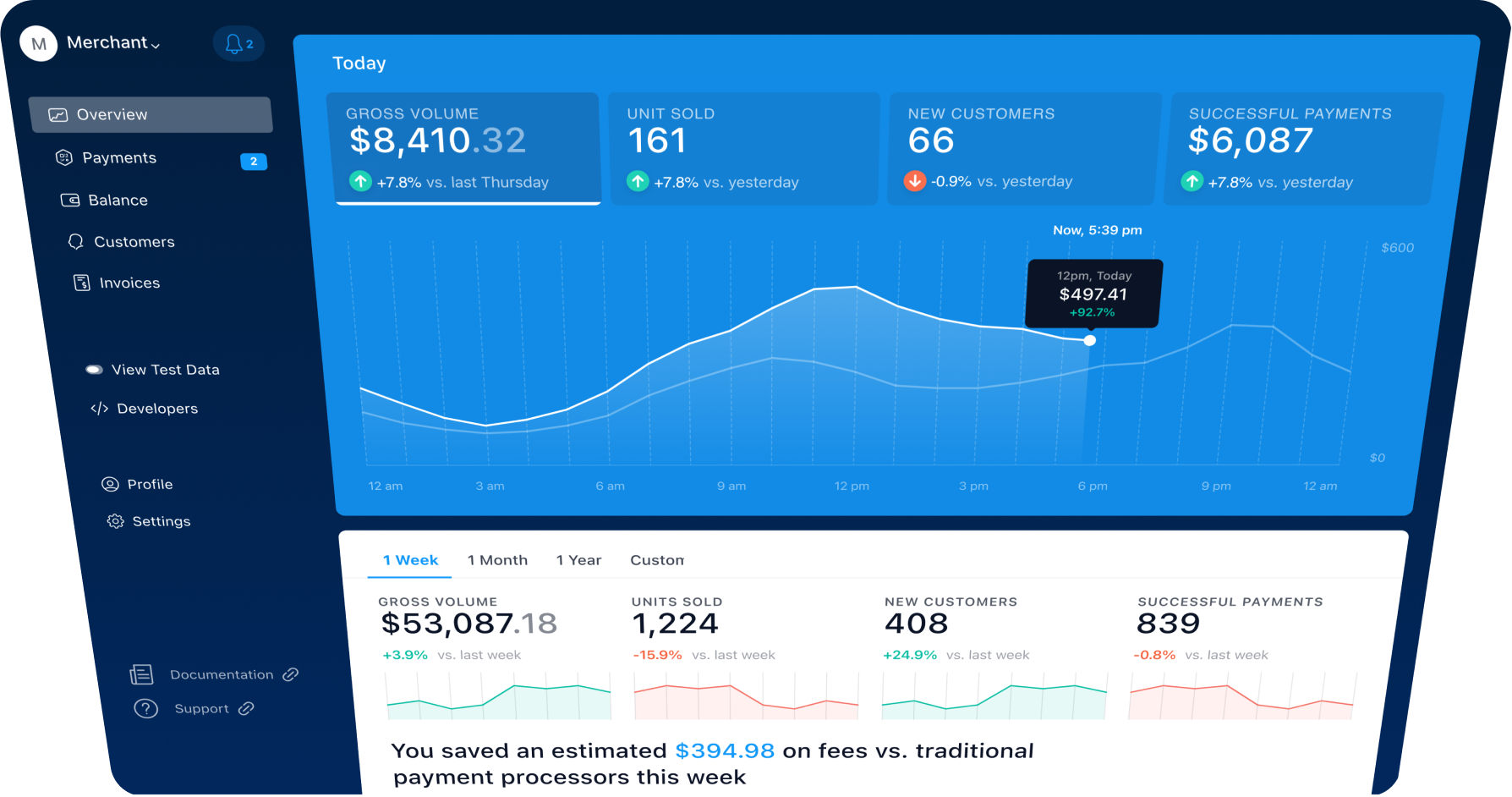
Task: Click the Customers icon in sidebar
Action: [x=76, y=242]
